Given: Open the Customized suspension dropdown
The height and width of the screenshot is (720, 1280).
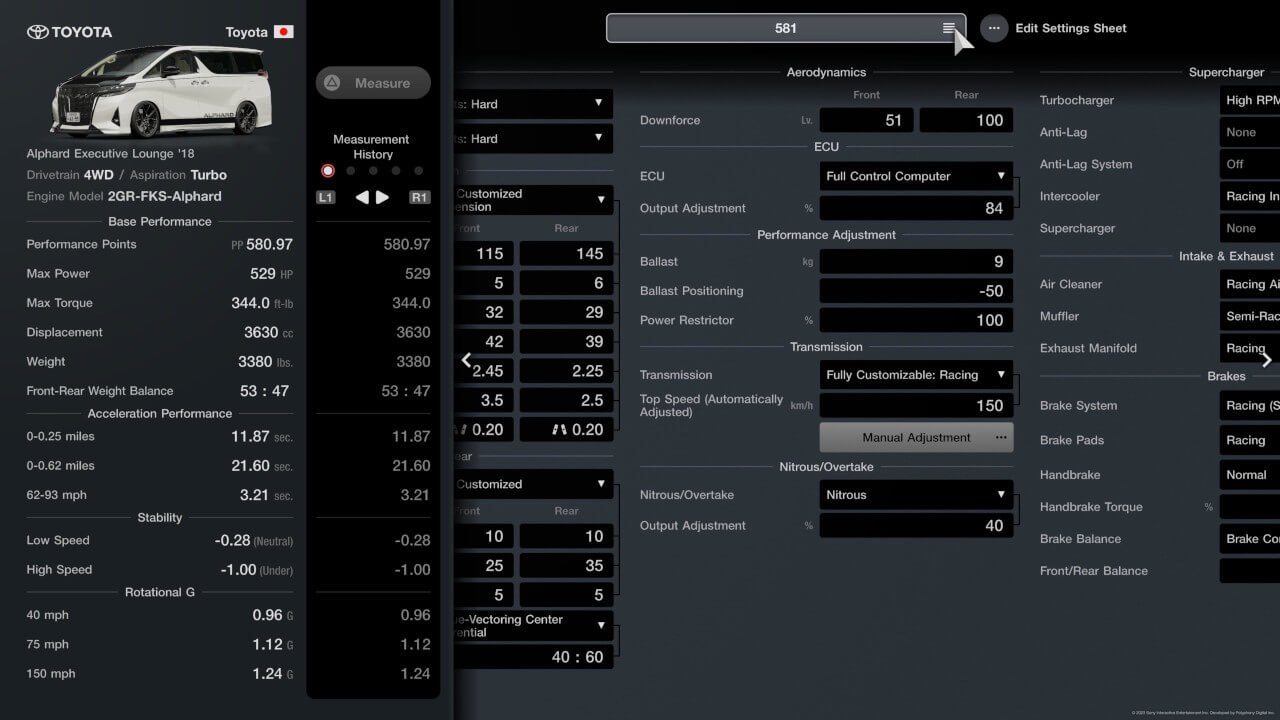Looking at the screenshot, I should click(x=534, y=200).
